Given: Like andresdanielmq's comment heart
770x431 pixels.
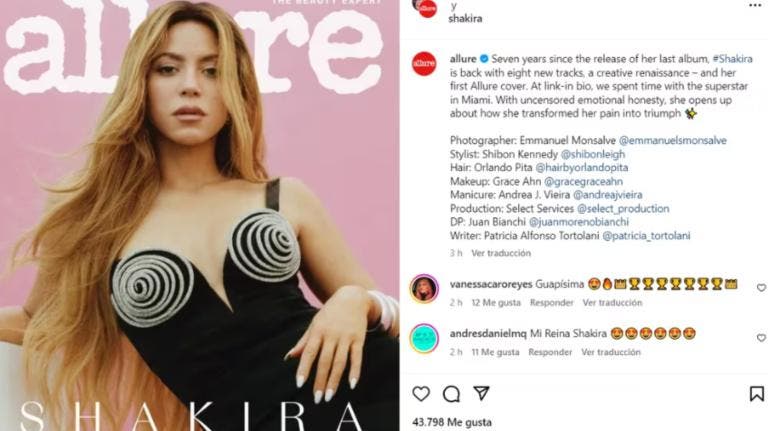Looking at the screenshot, I should [761, 338].
